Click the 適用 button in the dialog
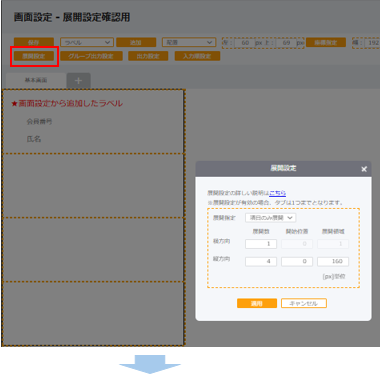 click(257, 303)
